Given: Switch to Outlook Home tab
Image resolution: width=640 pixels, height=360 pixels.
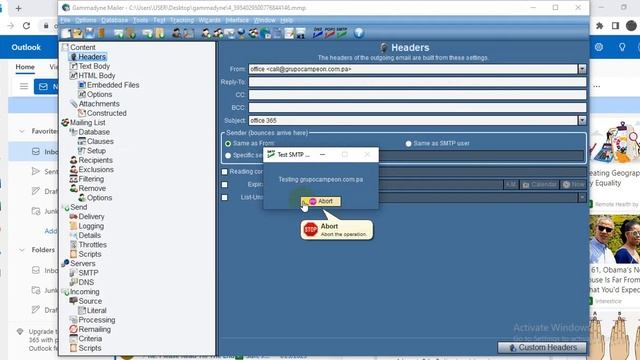Looking at the screenshot, I should [x=25, y=67].
